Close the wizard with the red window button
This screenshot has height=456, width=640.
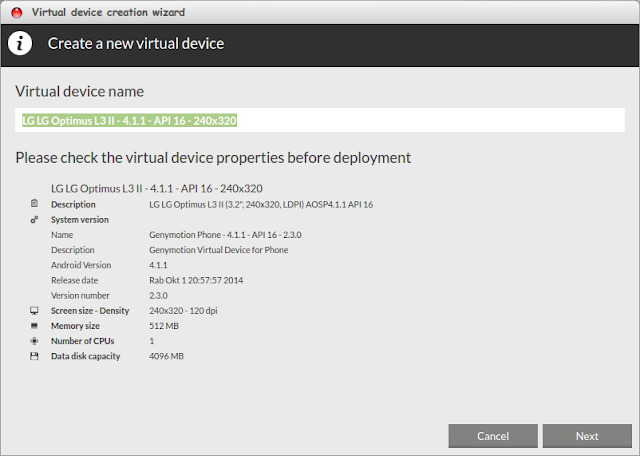[17, 13]
